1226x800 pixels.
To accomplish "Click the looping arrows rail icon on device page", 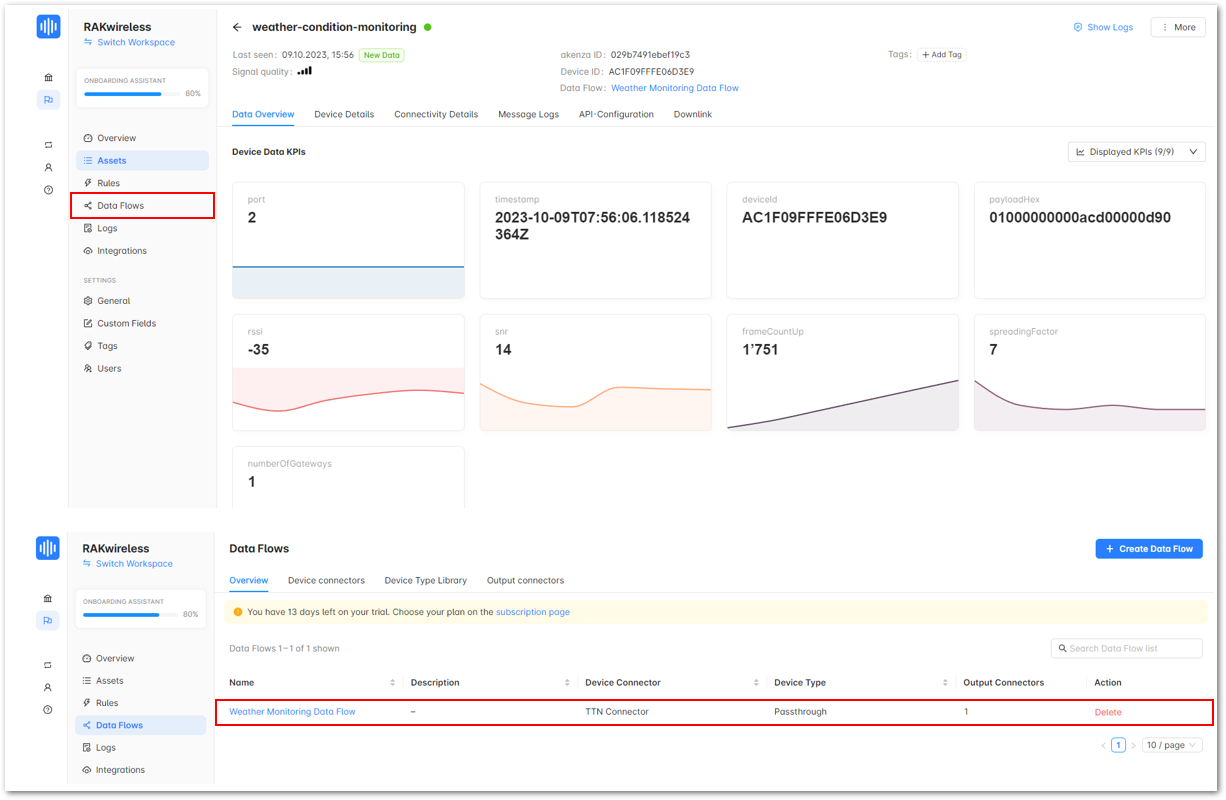I will (48, 145).
